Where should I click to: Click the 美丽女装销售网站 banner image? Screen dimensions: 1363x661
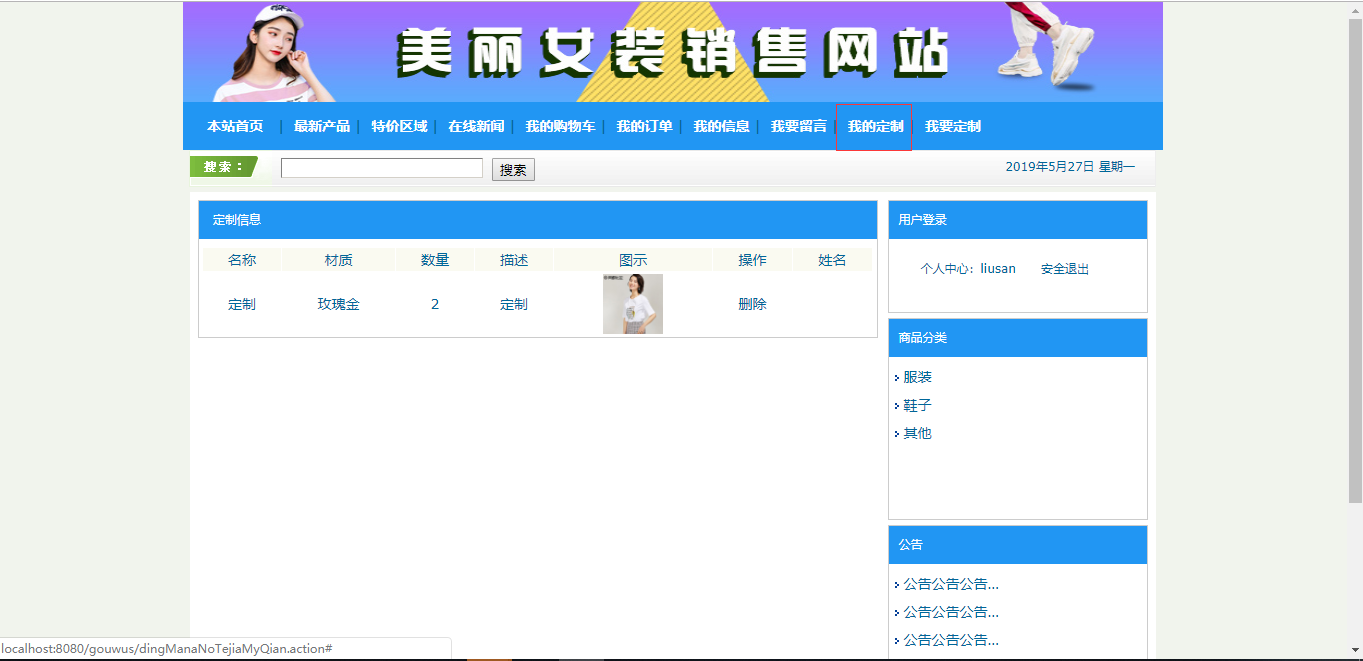pyautogui.click(x=673, y=52)
